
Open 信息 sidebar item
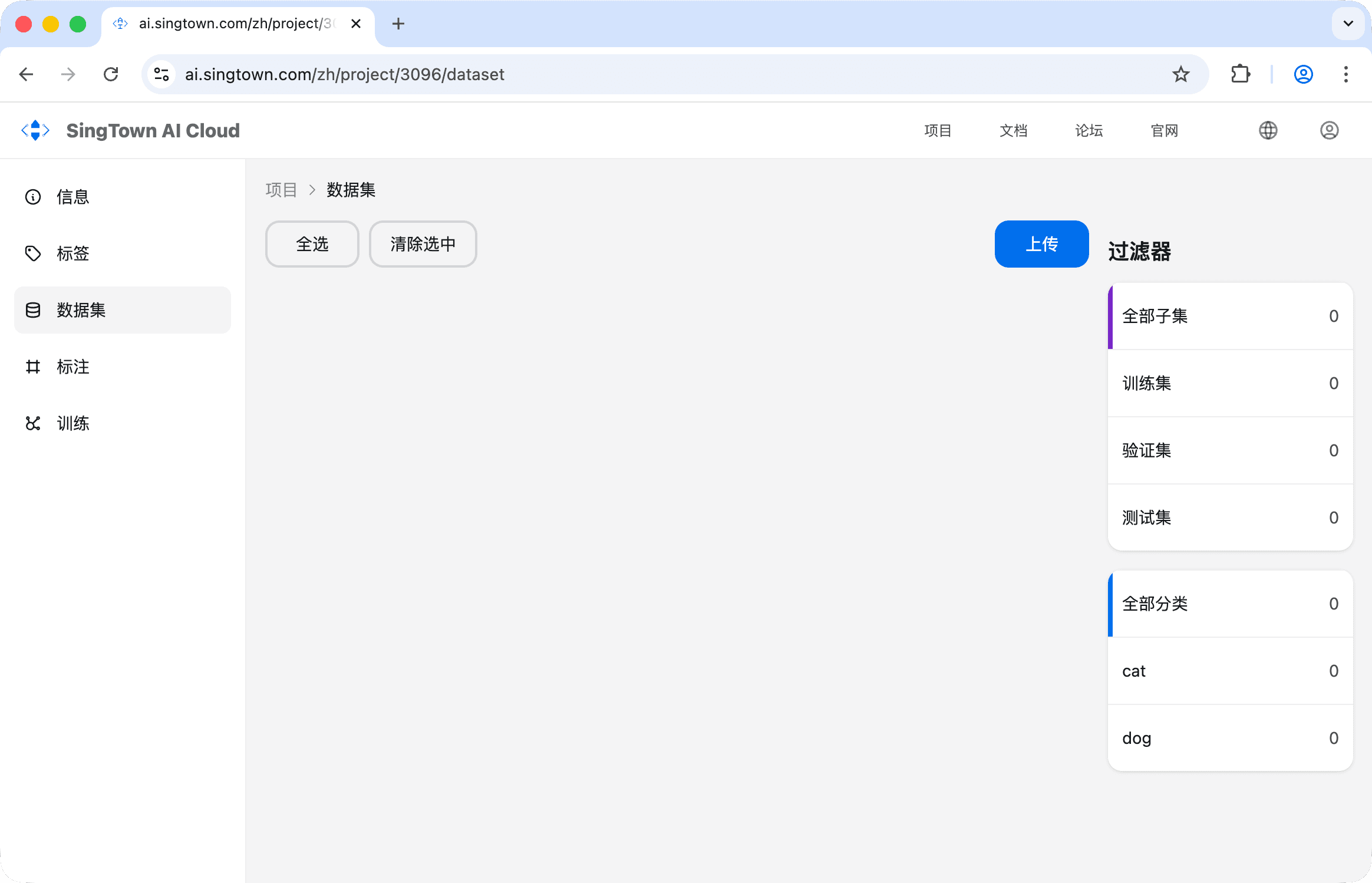click(x=73, y=197)
